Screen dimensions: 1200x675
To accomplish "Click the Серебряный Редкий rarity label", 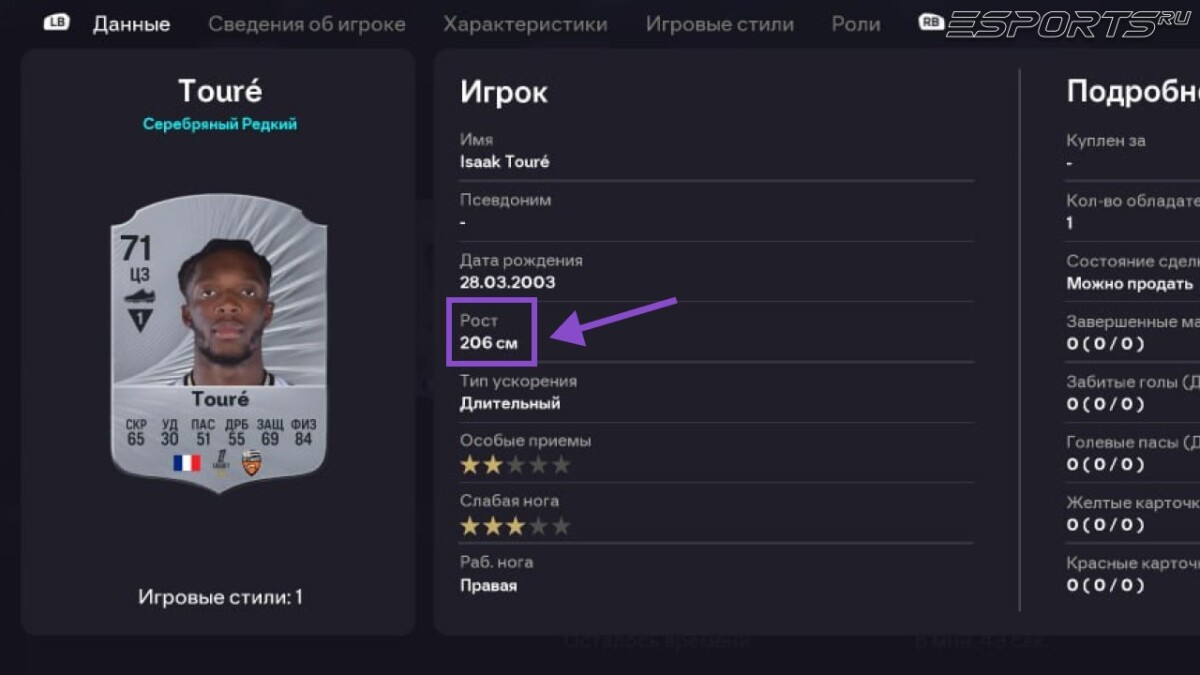I will pyautogui.click(x=221, y=126).
